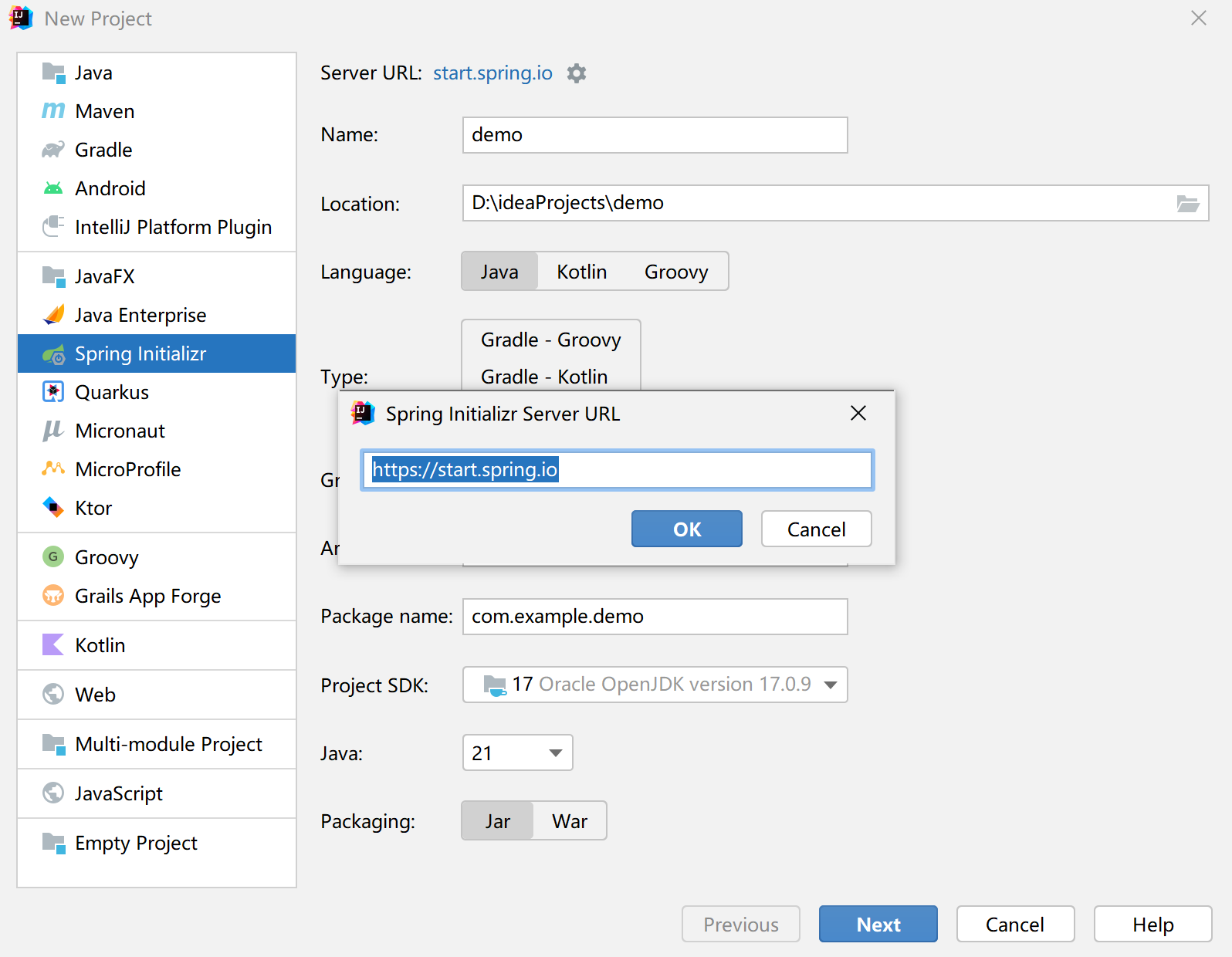Screen dimensions: 1232x957
Task: Click the Package name text field
Action: click(655, 617)
